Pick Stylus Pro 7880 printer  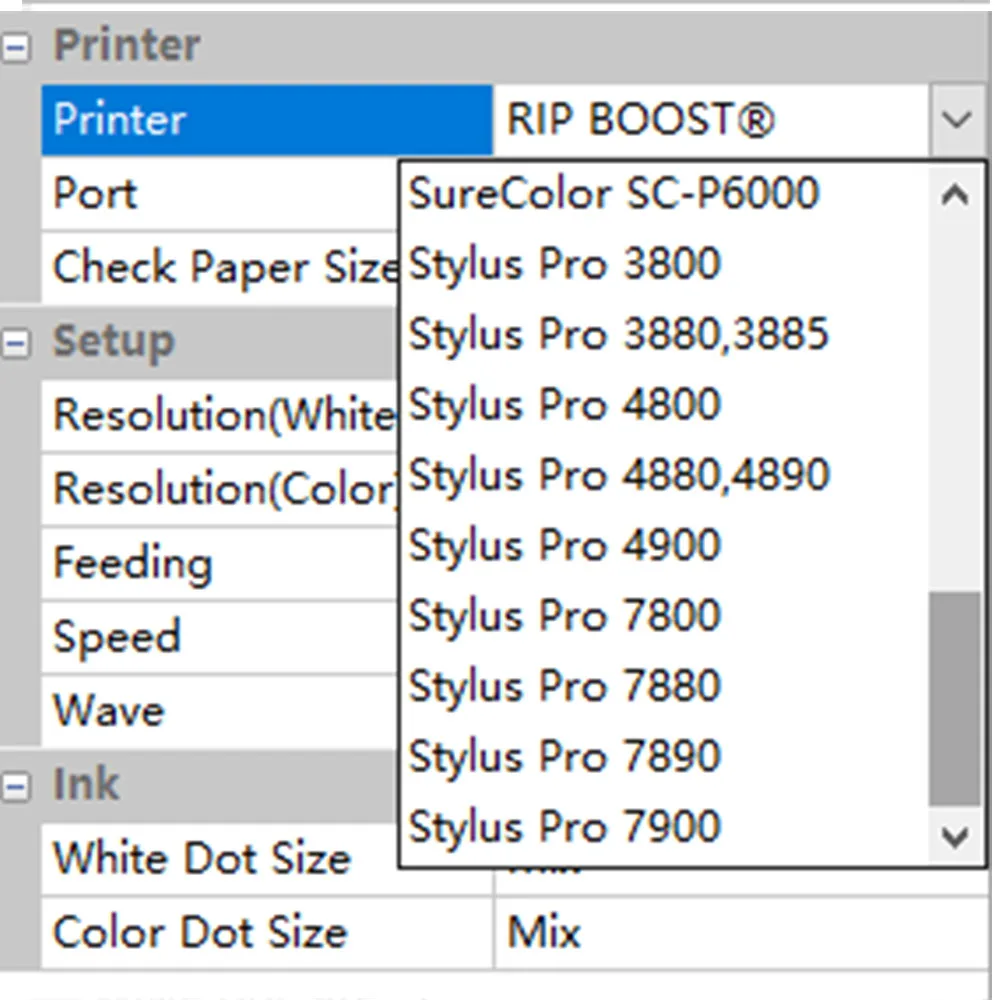pyautogui.click(x=564, y=687)
